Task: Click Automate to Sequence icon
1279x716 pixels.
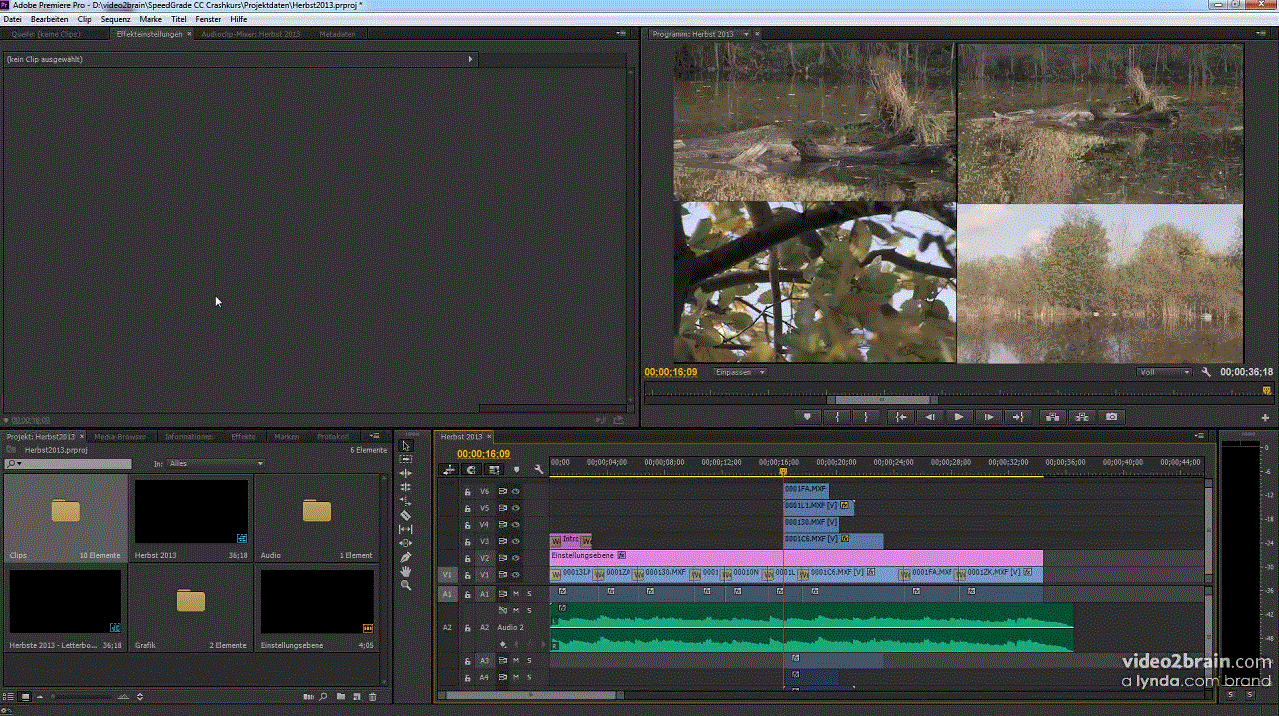Action: (x=309, y=696)
